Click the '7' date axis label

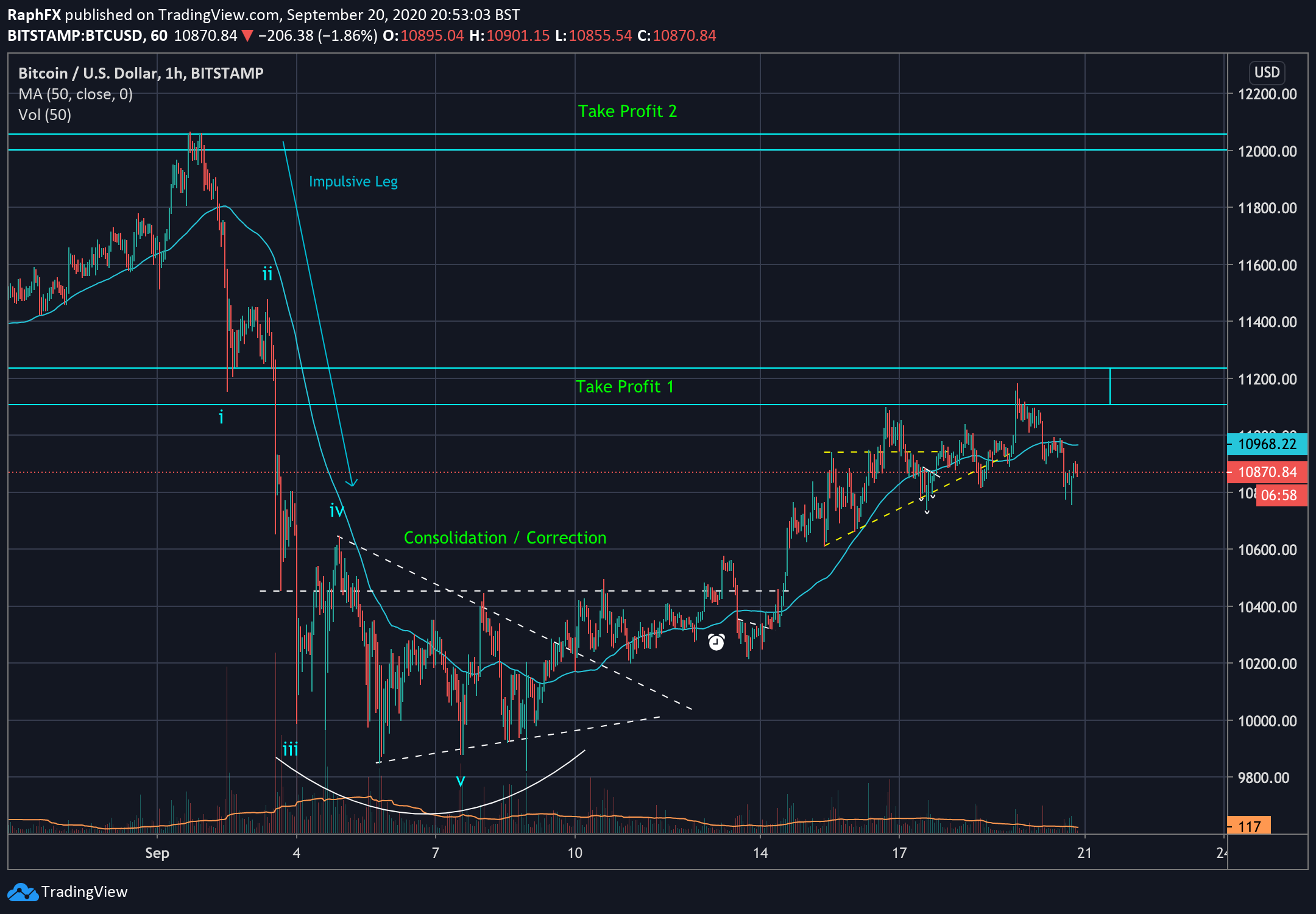click(x=436, y=853)
